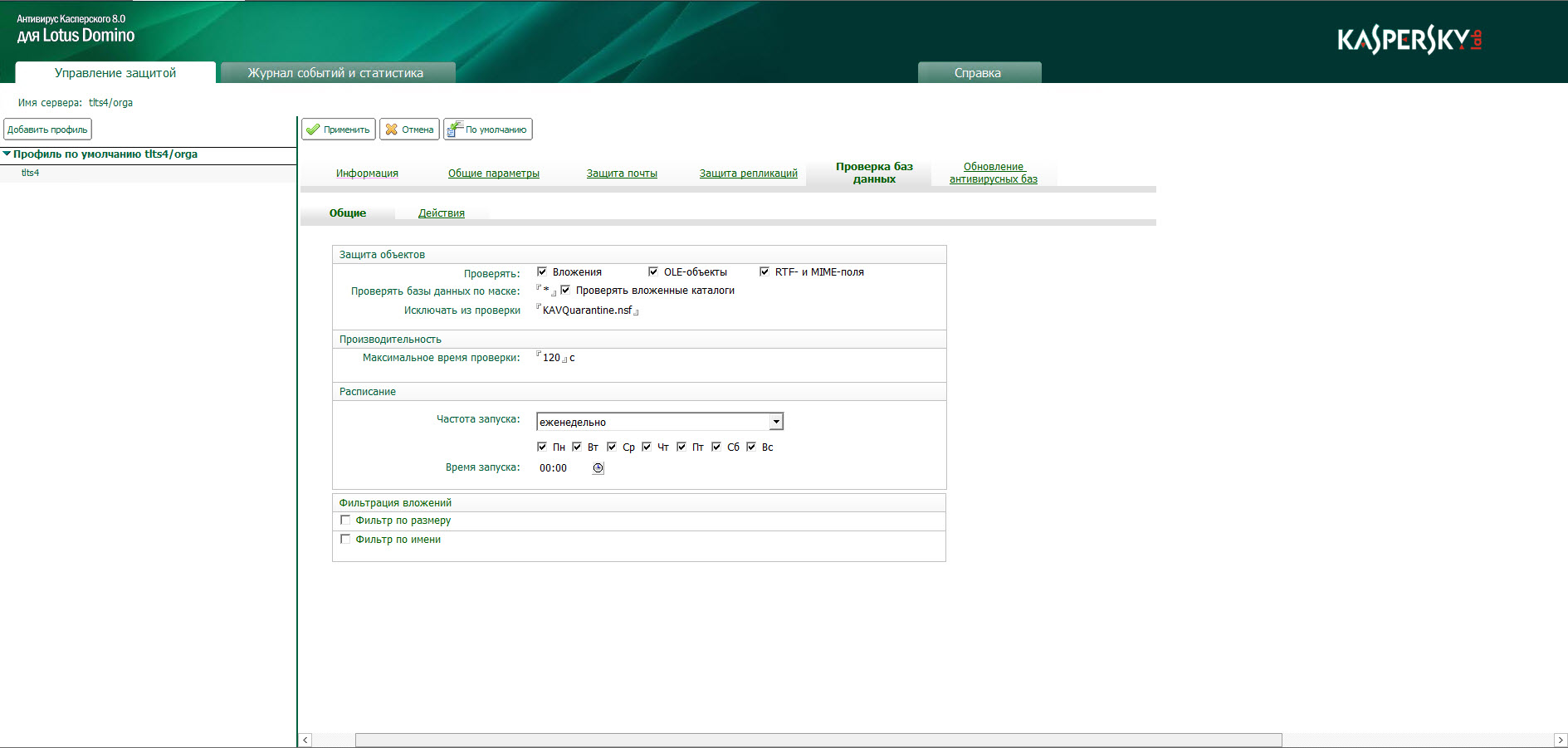This screenshot has width=1568, height=748.
Task: Open the Частота запуска dropdown
Action: tap(776, 422)
